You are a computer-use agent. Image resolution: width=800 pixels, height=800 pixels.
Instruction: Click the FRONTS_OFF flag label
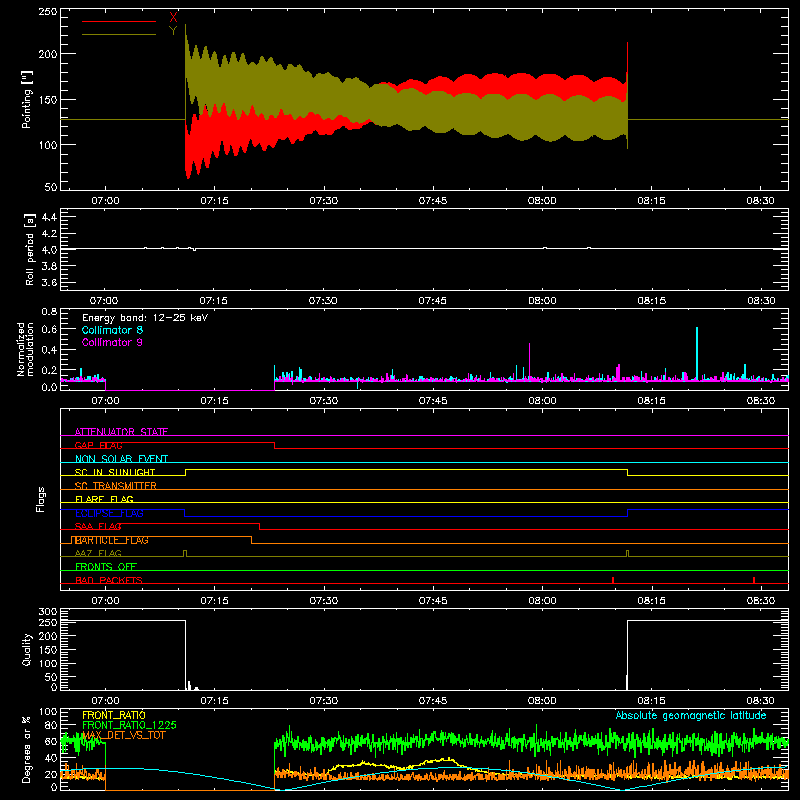[x=106, y=567]
